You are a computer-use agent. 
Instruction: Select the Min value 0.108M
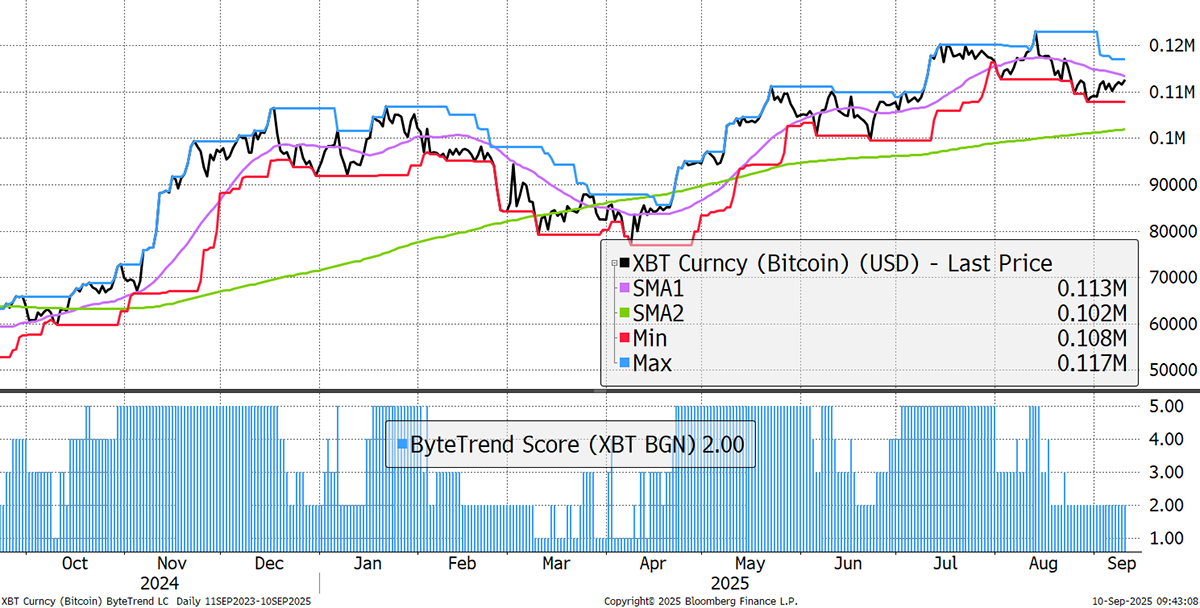click(1092, 339)
